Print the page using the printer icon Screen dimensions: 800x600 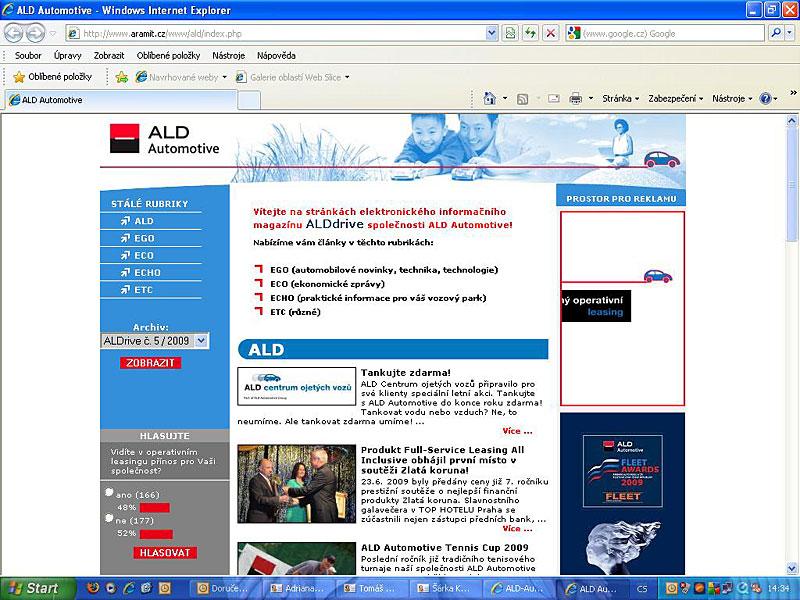click(576, 98)
